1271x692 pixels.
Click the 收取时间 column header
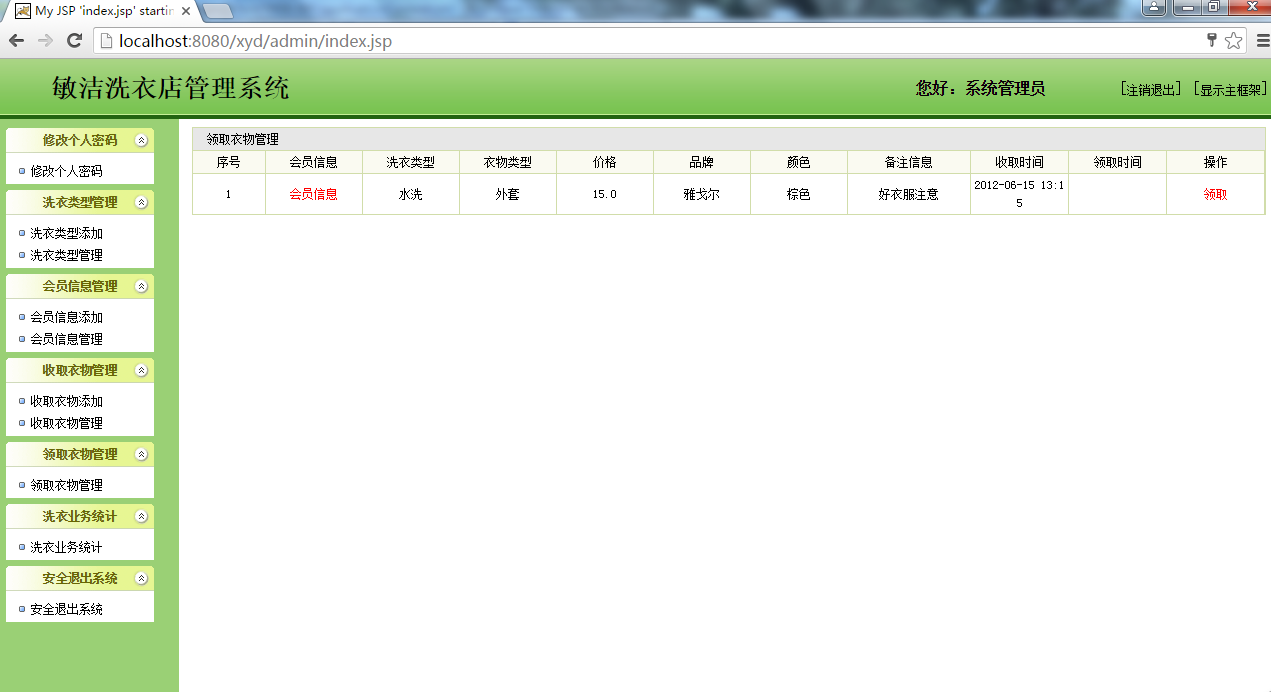click(1019, 162)
